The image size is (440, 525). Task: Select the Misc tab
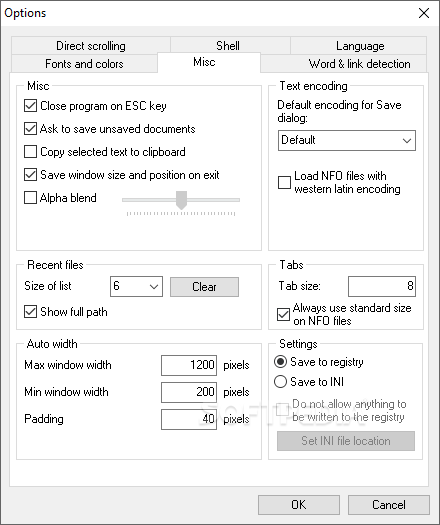pyautogui.click(x=209, y=62)
